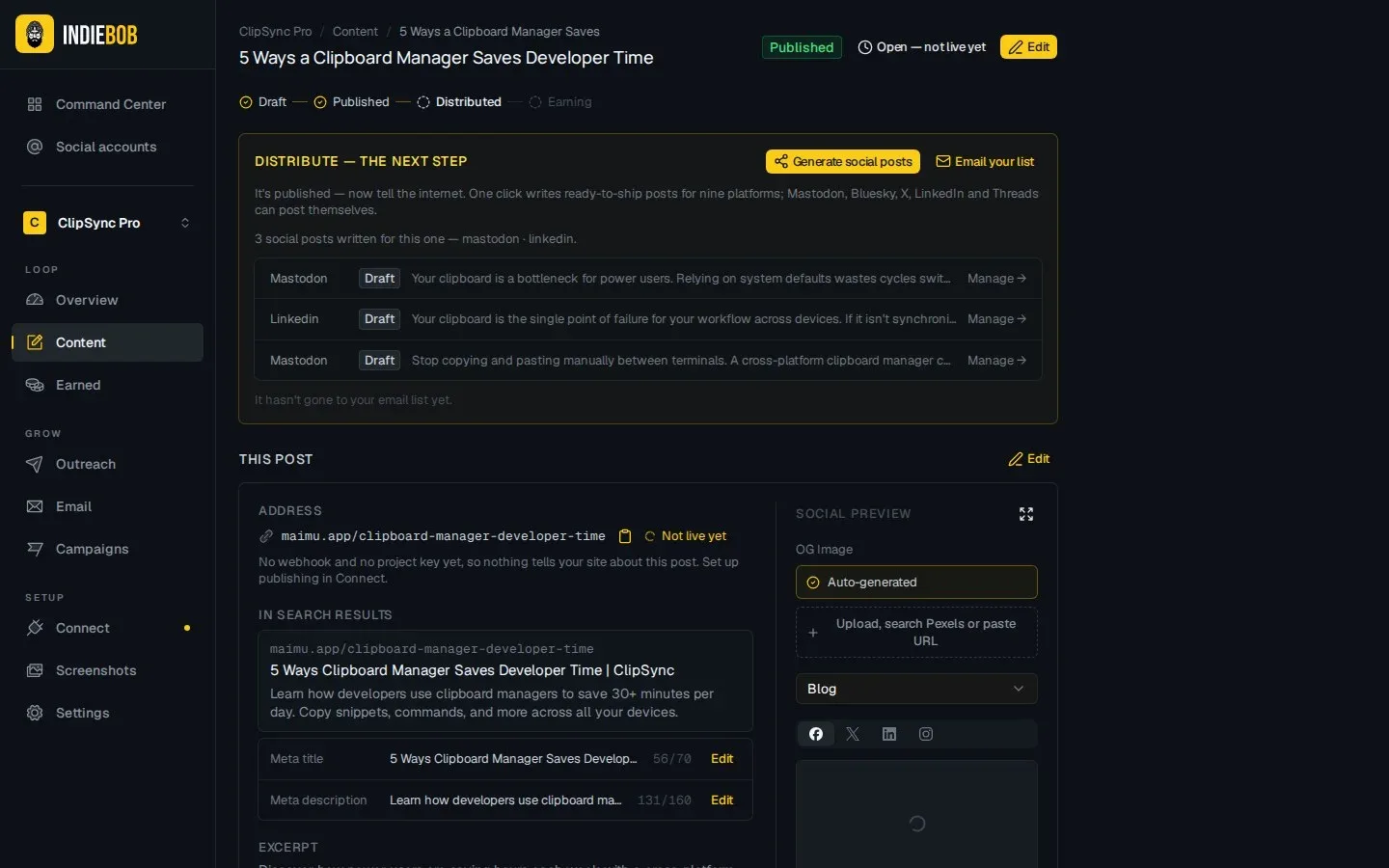Click the Outreach paper plane icon
1389x868 pixels.
click(x=35, y=464)
